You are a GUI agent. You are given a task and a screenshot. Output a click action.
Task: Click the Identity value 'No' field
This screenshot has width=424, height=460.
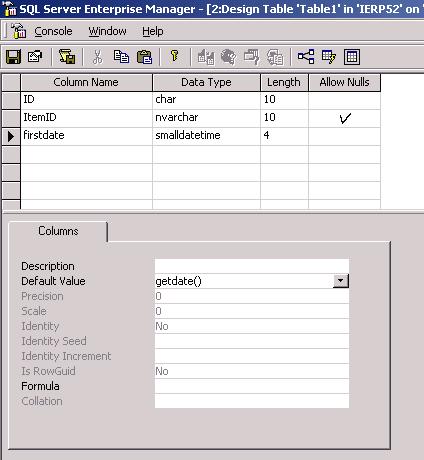click(x=252, y=326)
